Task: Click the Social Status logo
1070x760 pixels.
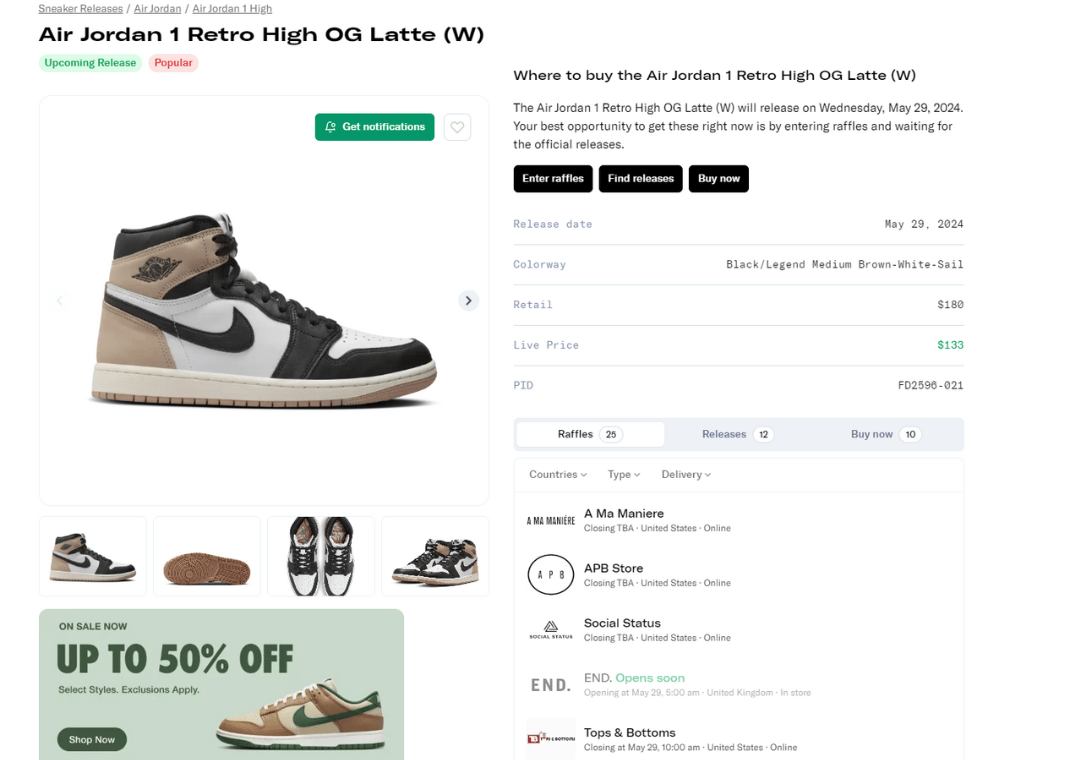Action: tap(551, 630)
